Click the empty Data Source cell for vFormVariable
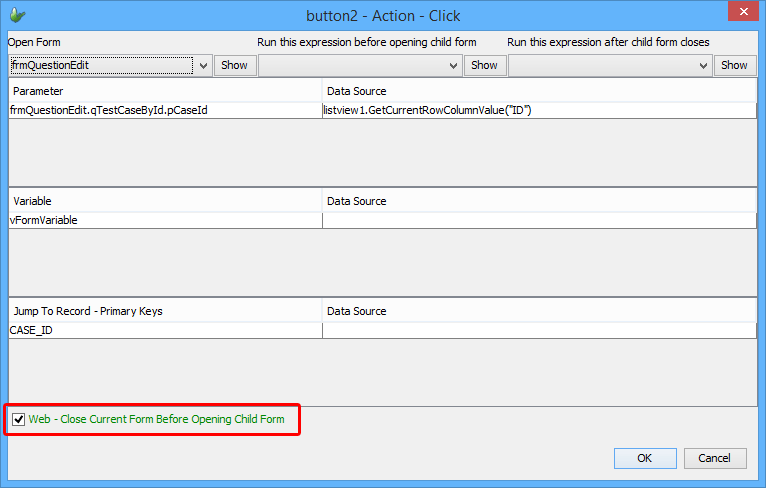 [x=538, y=220]
